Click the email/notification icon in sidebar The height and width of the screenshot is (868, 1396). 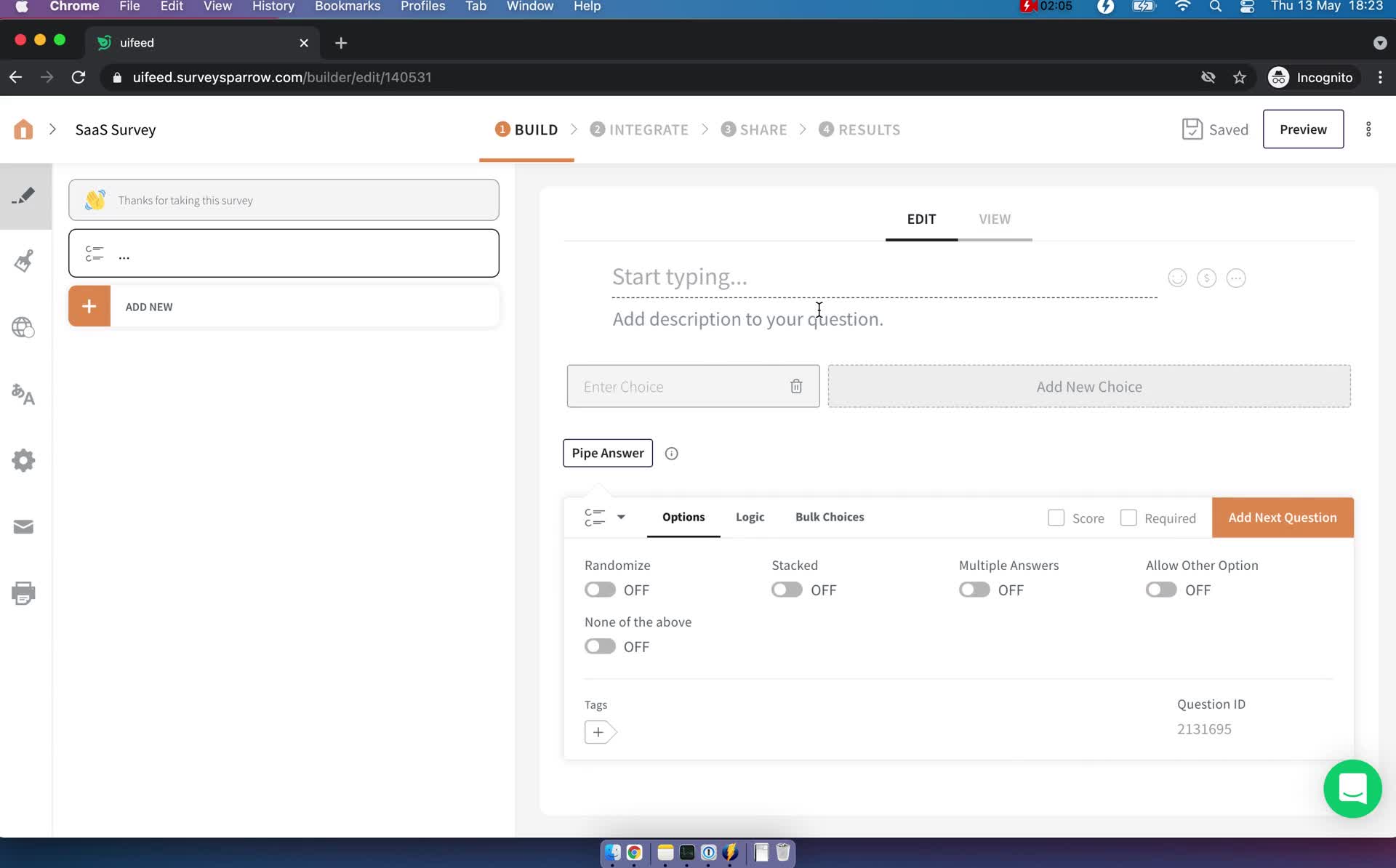23,527
